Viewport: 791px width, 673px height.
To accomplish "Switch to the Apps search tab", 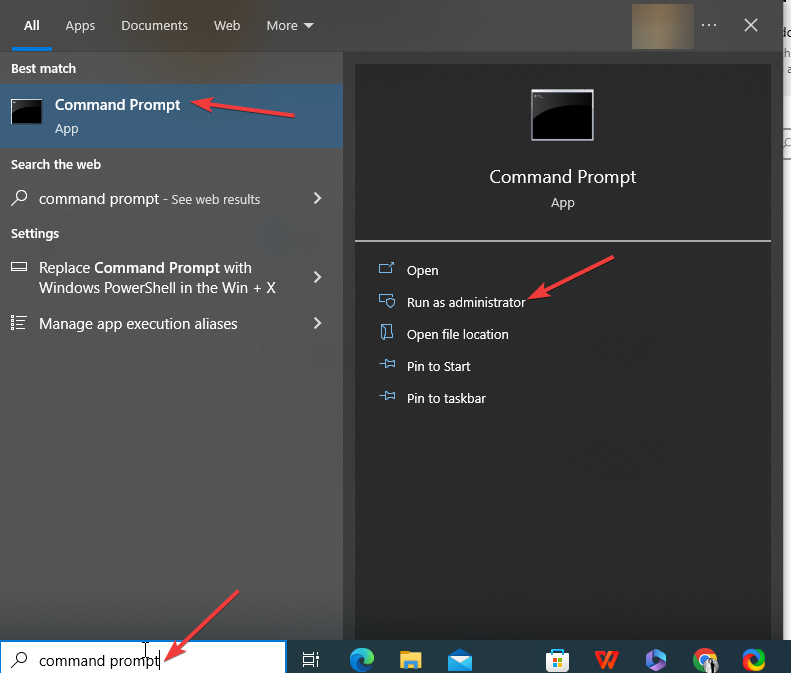I will 80,25.
